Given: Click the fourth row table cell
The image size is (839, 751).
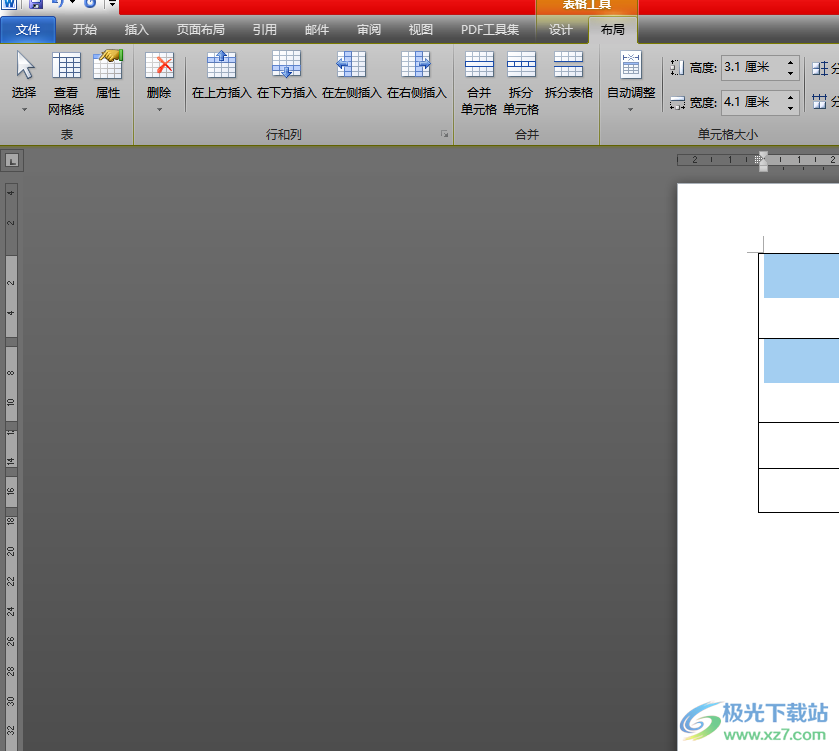Looking at the screenshot, I should click(x=799, y=491).
